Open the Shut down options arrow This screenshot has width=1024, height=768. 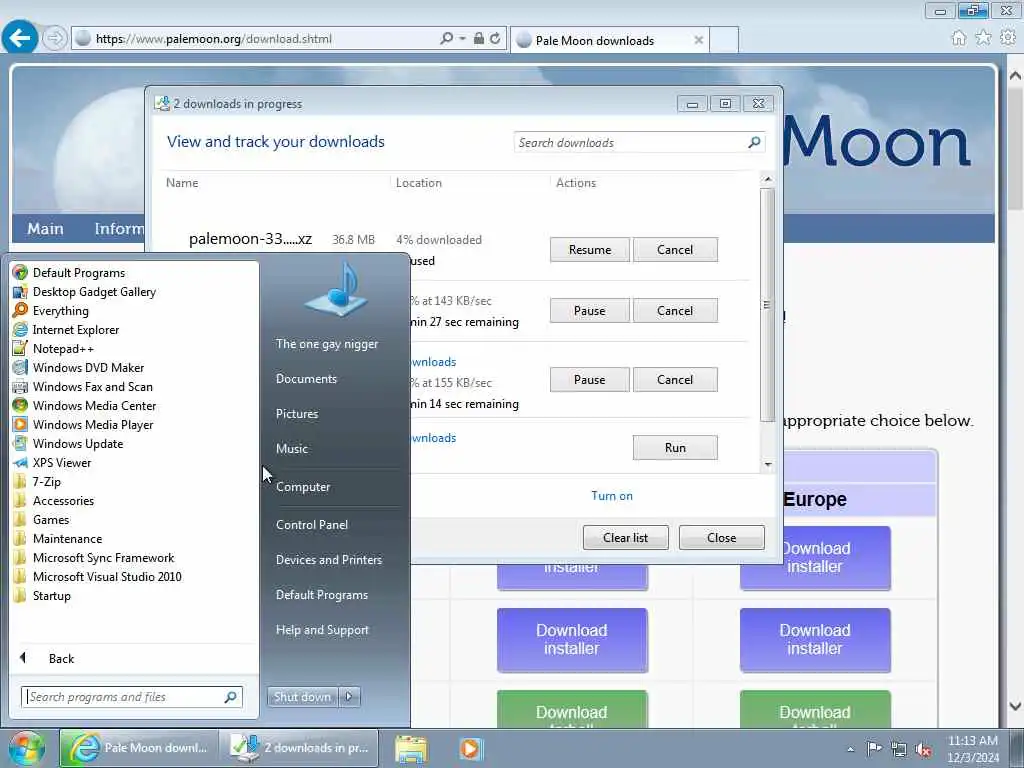click(x=349, y=697)
